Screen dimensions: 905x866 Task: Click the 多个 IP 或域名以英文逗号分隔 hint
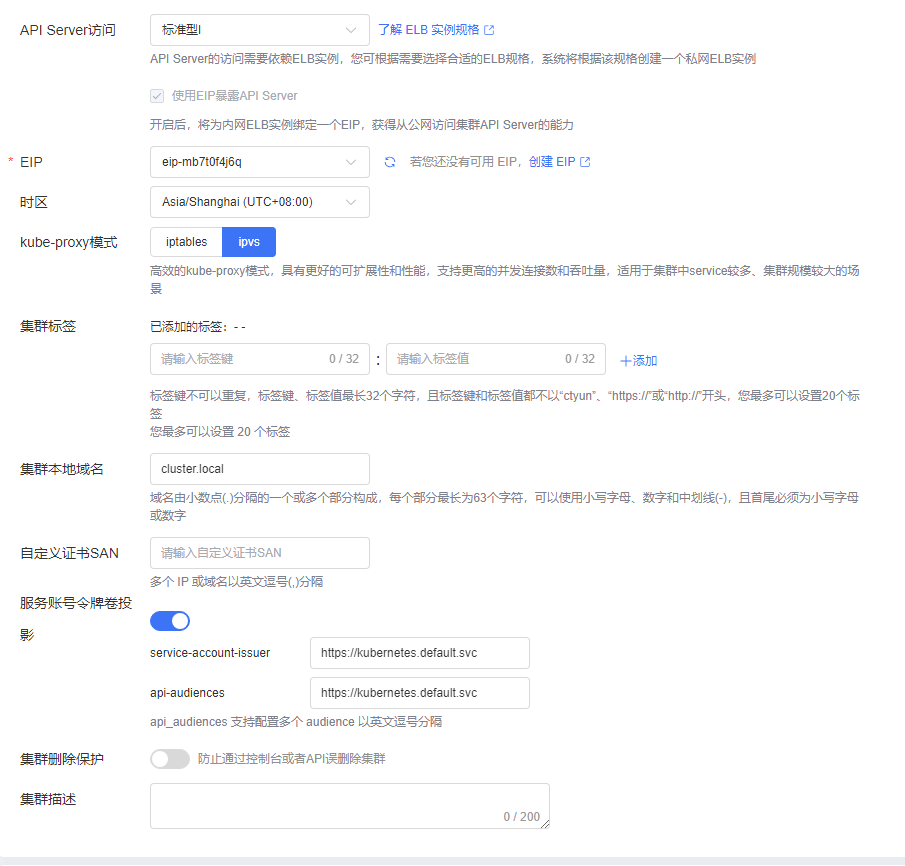(x=237, y=582)
